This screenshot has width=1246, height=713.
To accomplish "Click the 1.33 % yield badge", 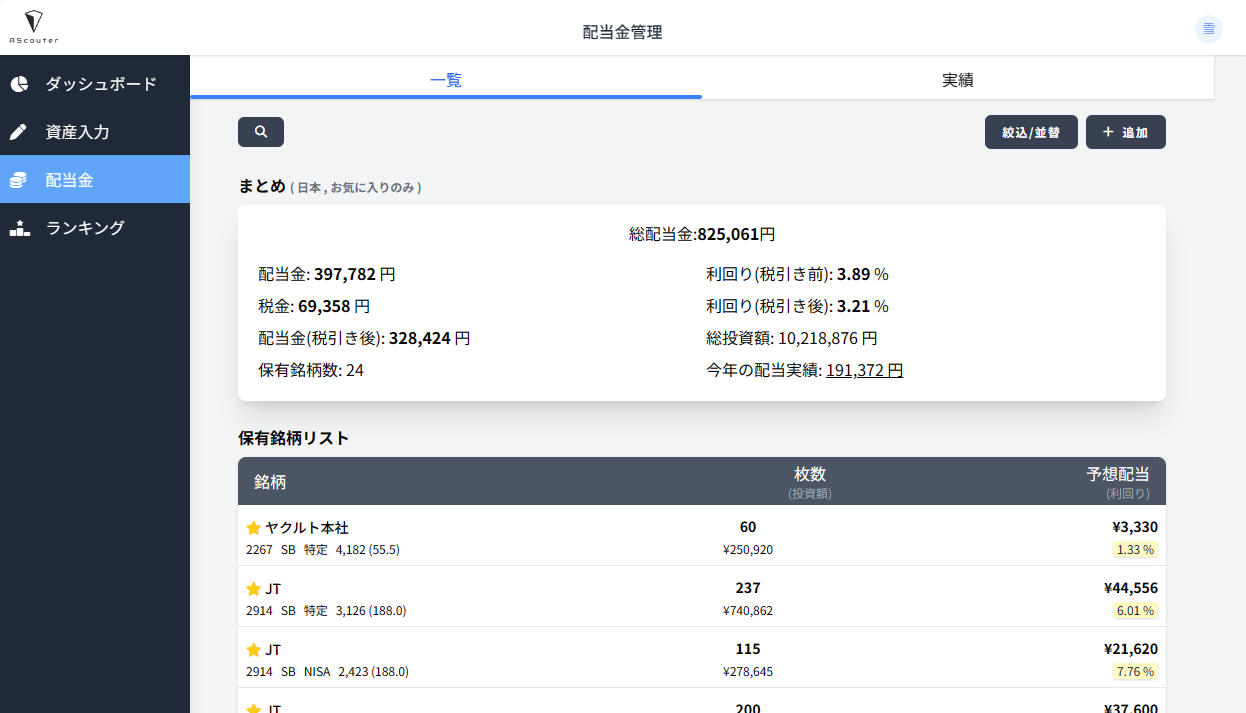I will (1135, 550).
